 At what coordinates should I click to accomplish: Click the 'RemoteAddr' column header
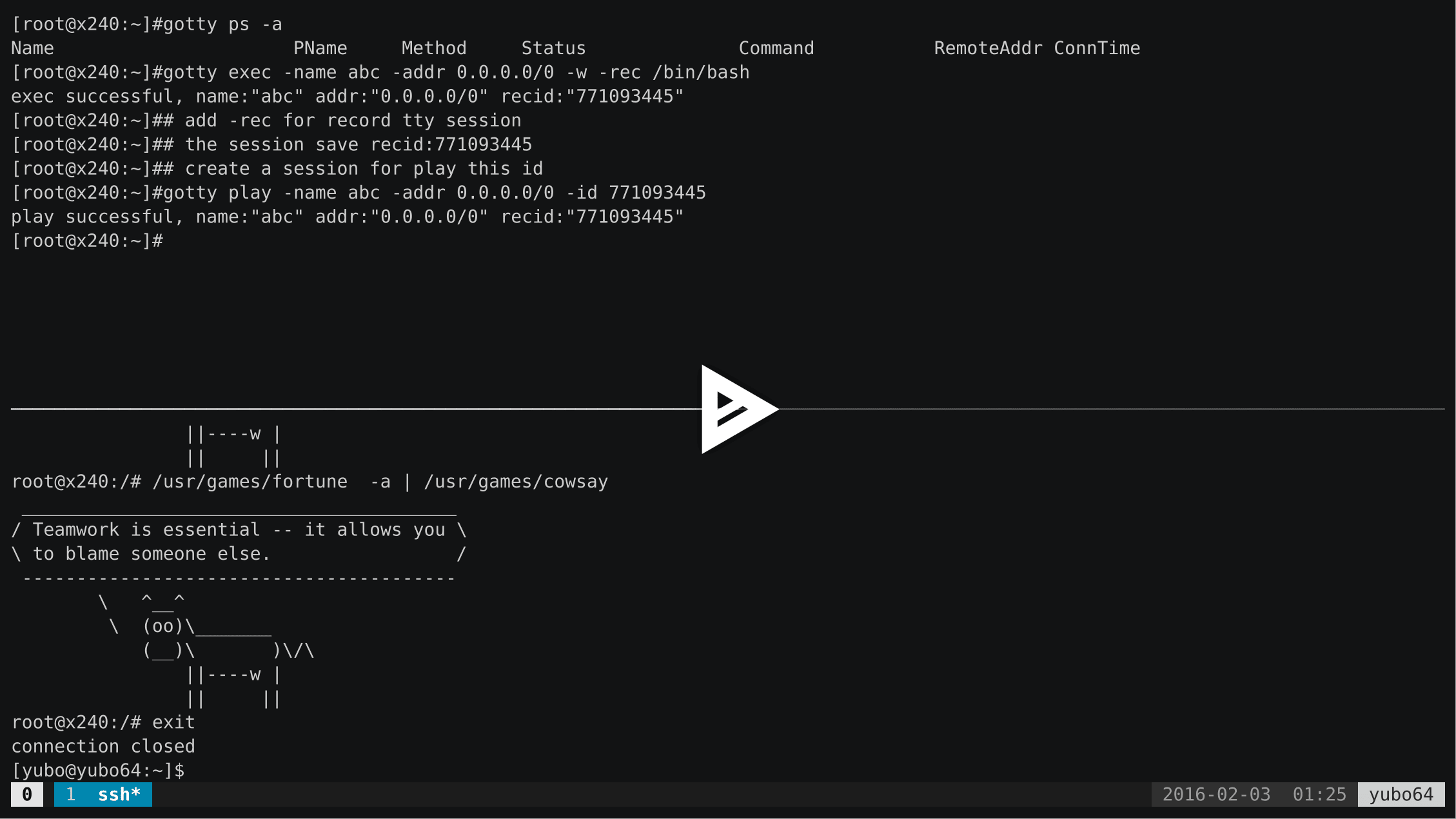pos(989,48)
